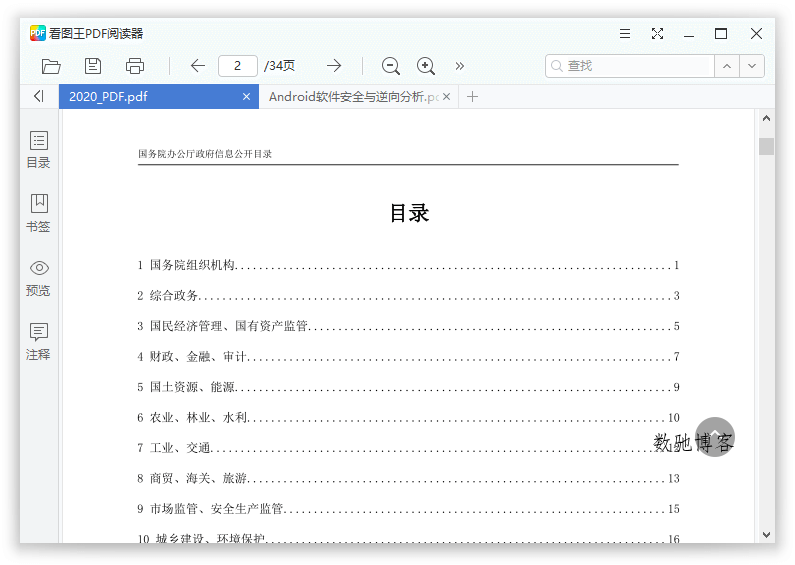The width and height of the screenshot is (795, 565).
Task: Open the hamburger menu in title bar
Action: [625, 34]
